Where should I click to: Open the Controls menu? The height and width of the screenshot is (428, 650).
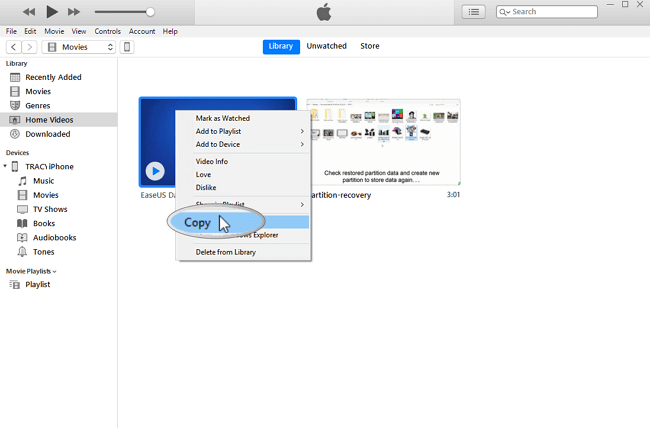pyautogui.click(x=107, y=31)
